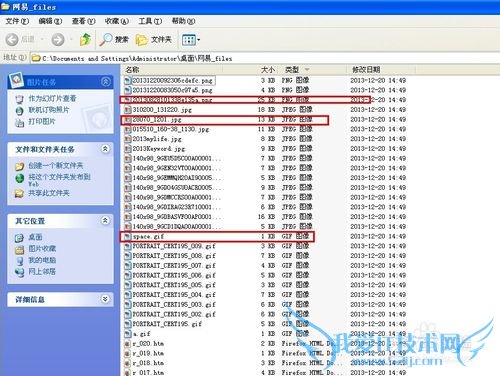This screenshot has width=500, height=376.
Task: Select file 20131220092306cdefc.png
Action: pyautogui.click(x=173, y=80)
